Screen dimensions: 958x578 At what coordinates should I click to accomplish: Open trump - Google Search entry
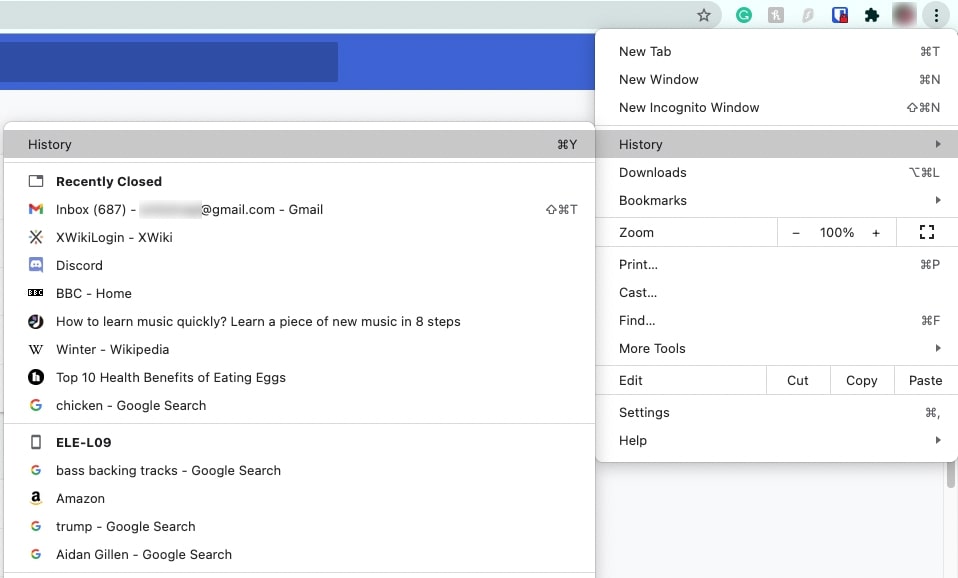(299, 526)
